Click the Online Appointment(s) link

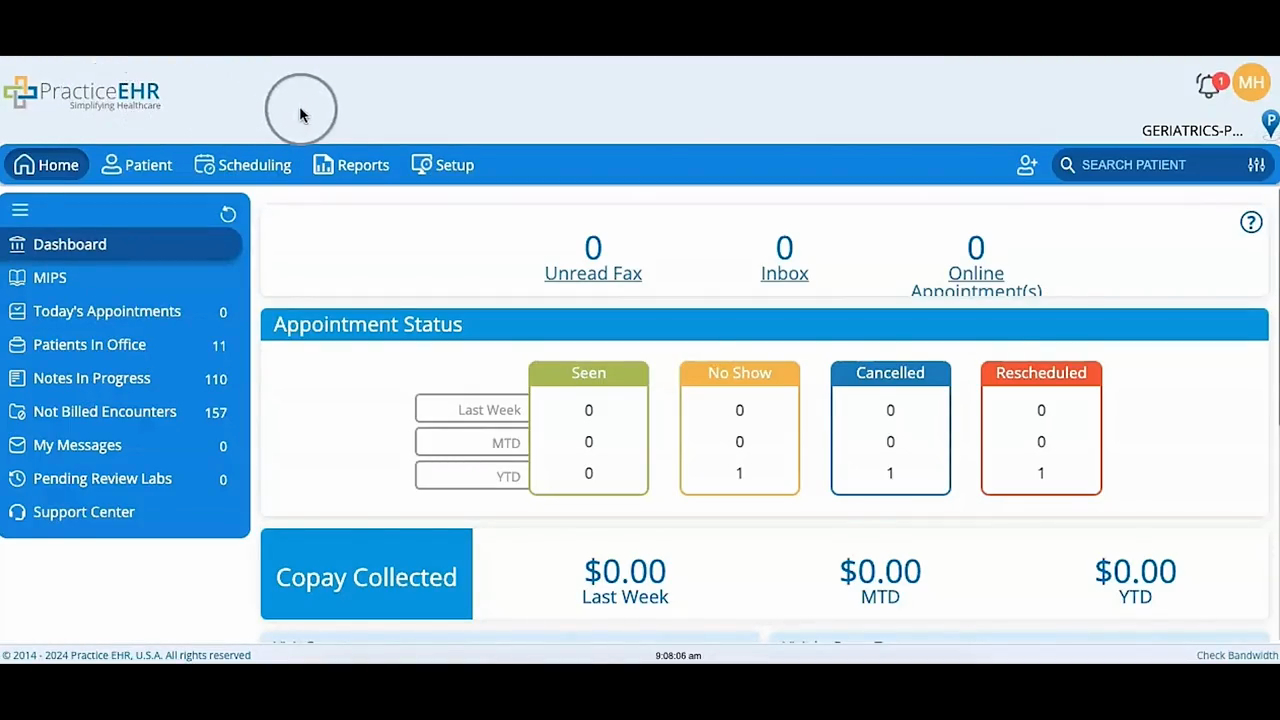(976, 281)
